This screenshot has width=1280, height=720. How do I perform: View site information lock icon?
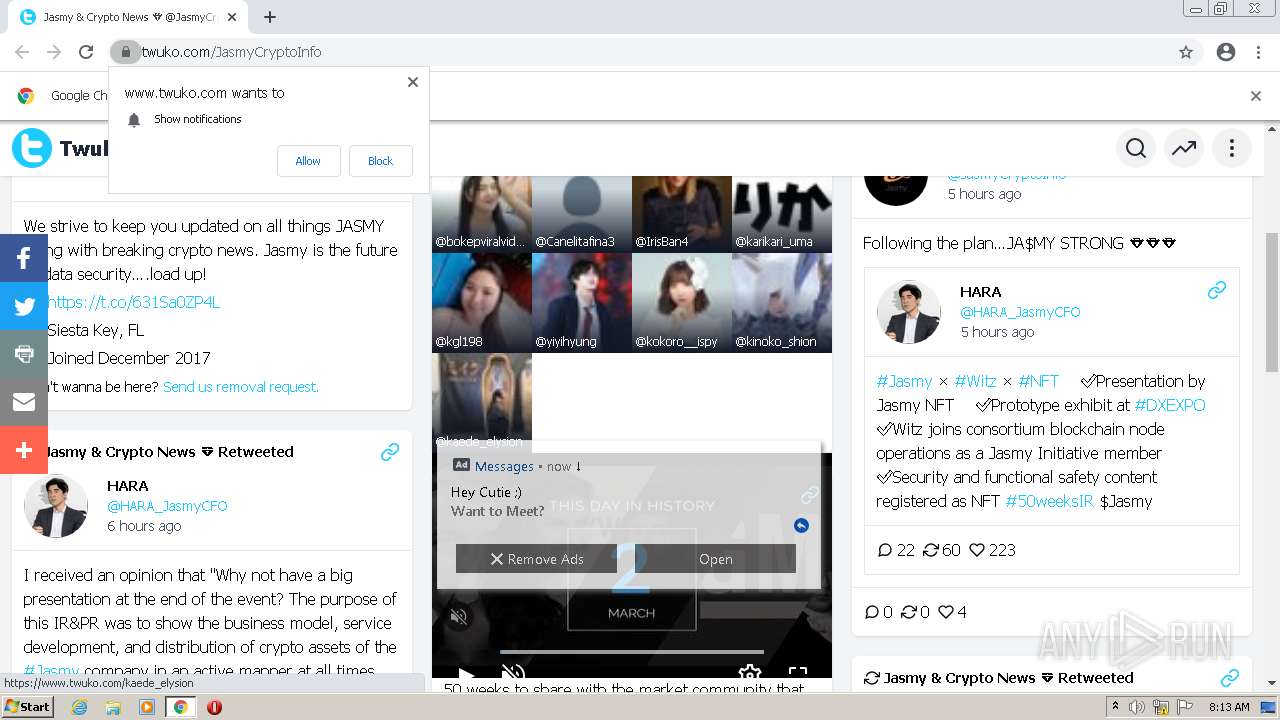tap(125, 52)
